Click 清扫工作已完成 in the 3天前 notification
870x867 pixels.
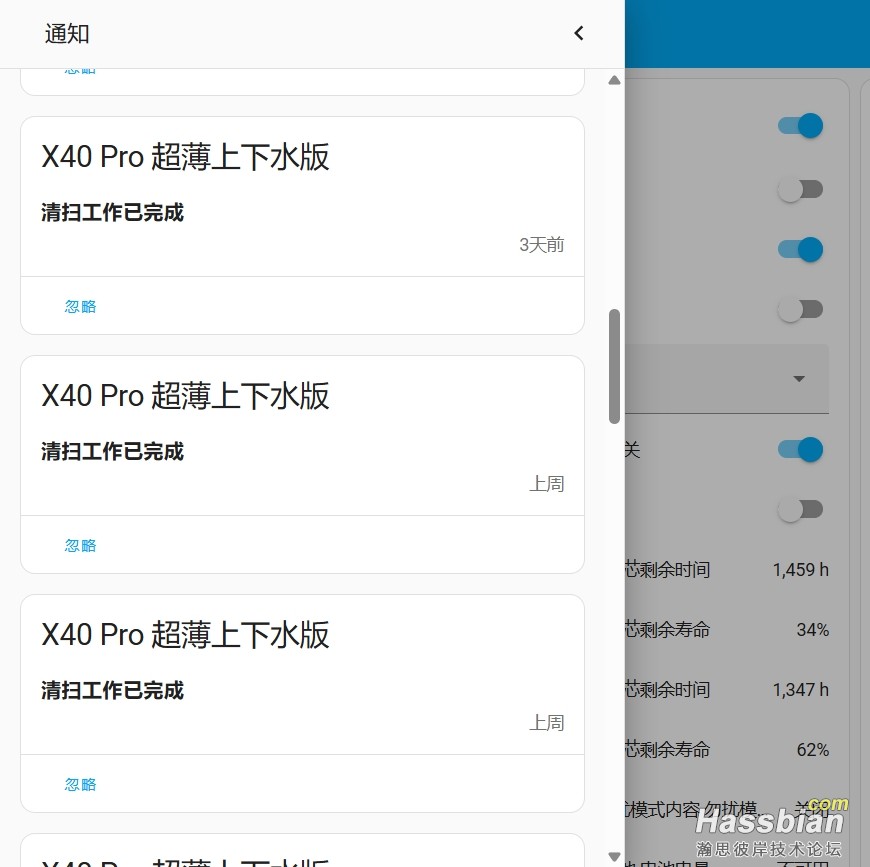click(112, 212)
